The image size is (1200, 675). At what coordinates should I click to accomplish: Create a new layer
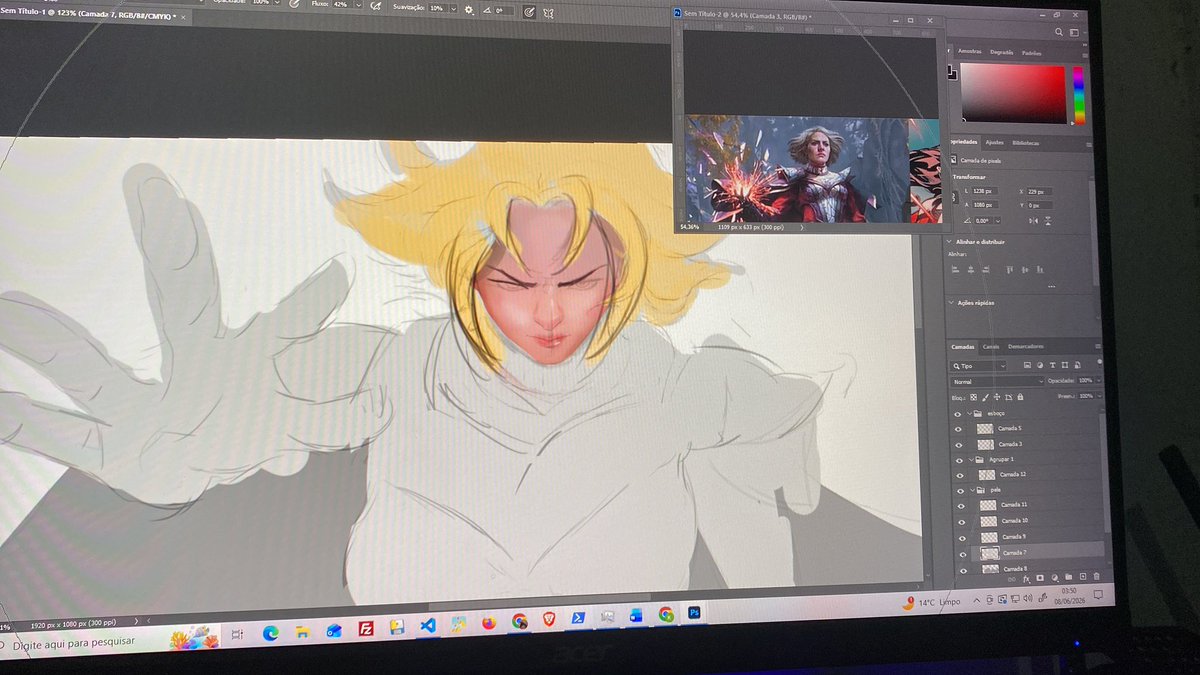pos(1083,577)
